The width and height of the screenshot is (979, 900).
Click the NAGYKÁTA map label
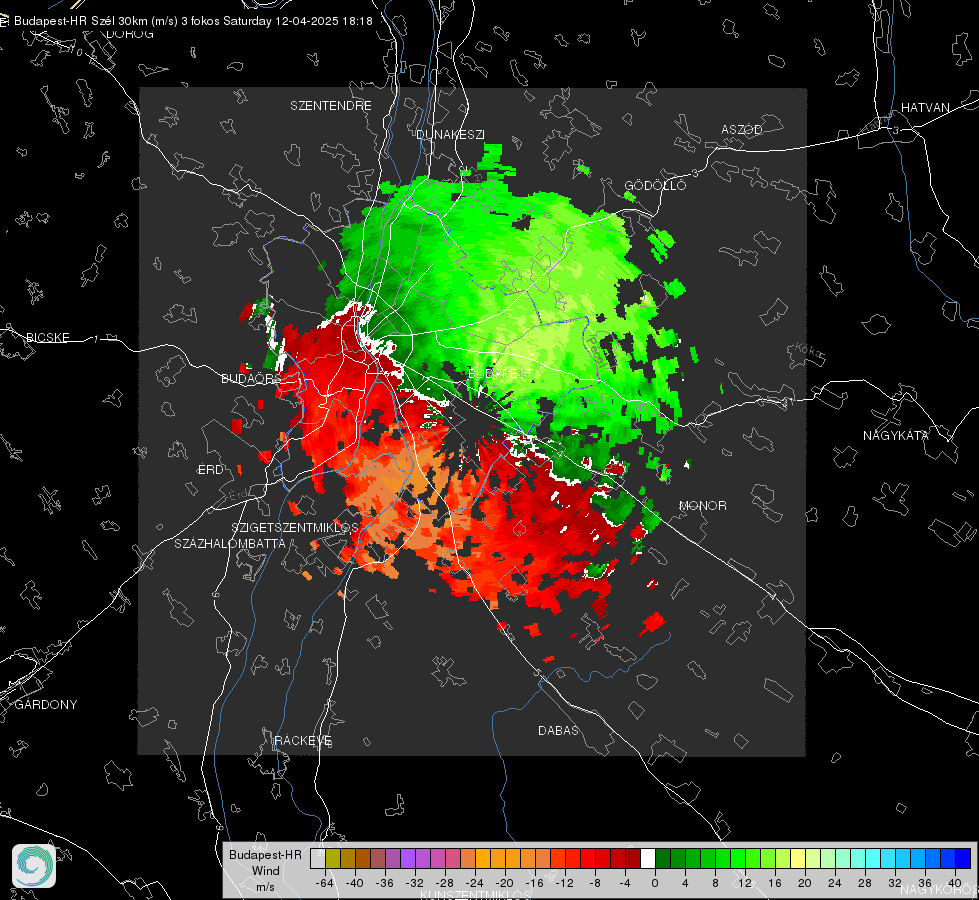896,435
